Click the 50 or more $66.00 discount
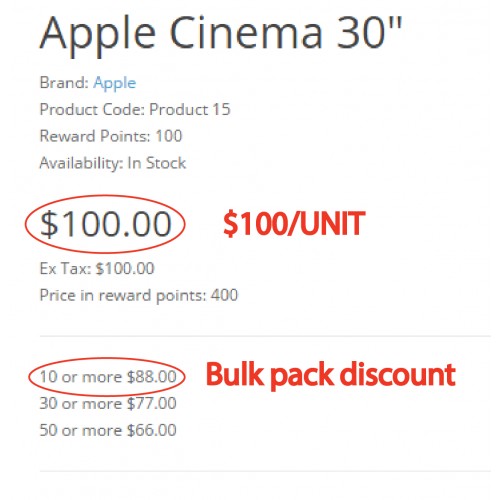The image size is (500, 500). pyautogui.click(x=108, y=430)
